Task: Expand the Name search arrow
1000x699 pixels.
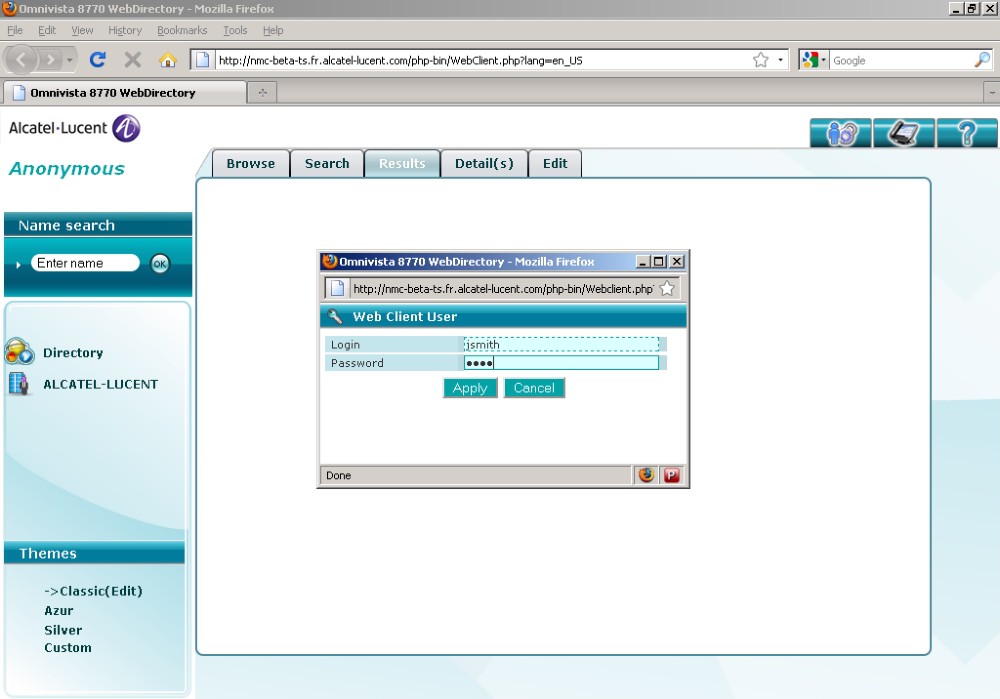Action: 18,263
